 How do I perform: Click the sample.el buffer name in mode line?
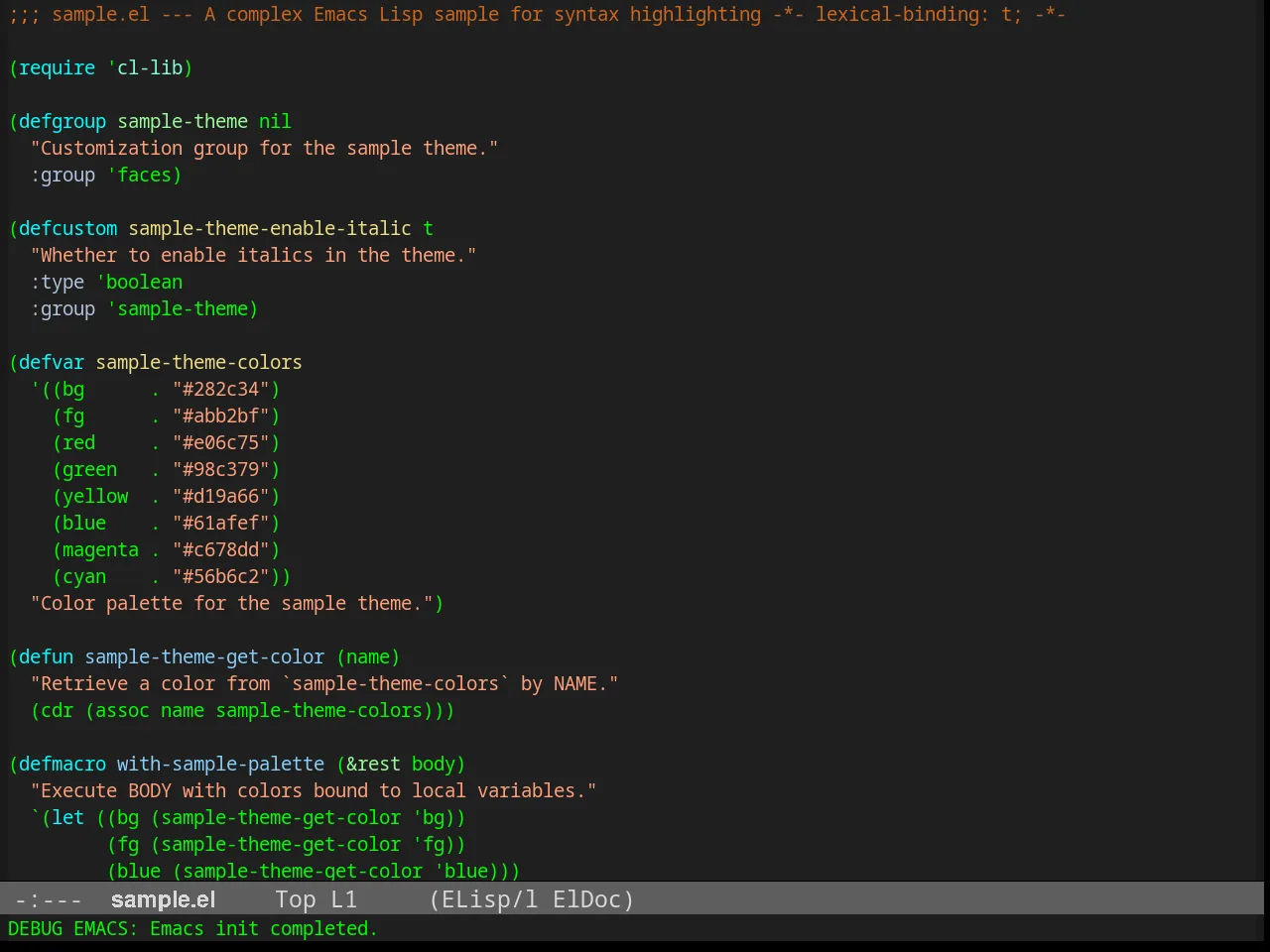coord(163,899)
